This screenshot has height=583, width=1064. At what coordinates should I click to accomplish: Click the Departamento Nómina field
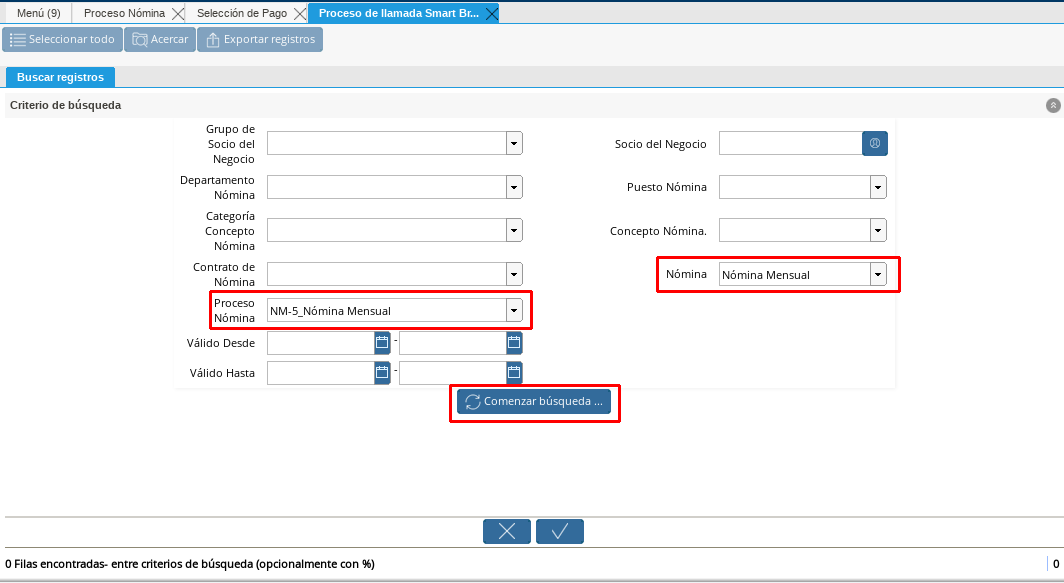pyautogui.click(x=387, y=187)
